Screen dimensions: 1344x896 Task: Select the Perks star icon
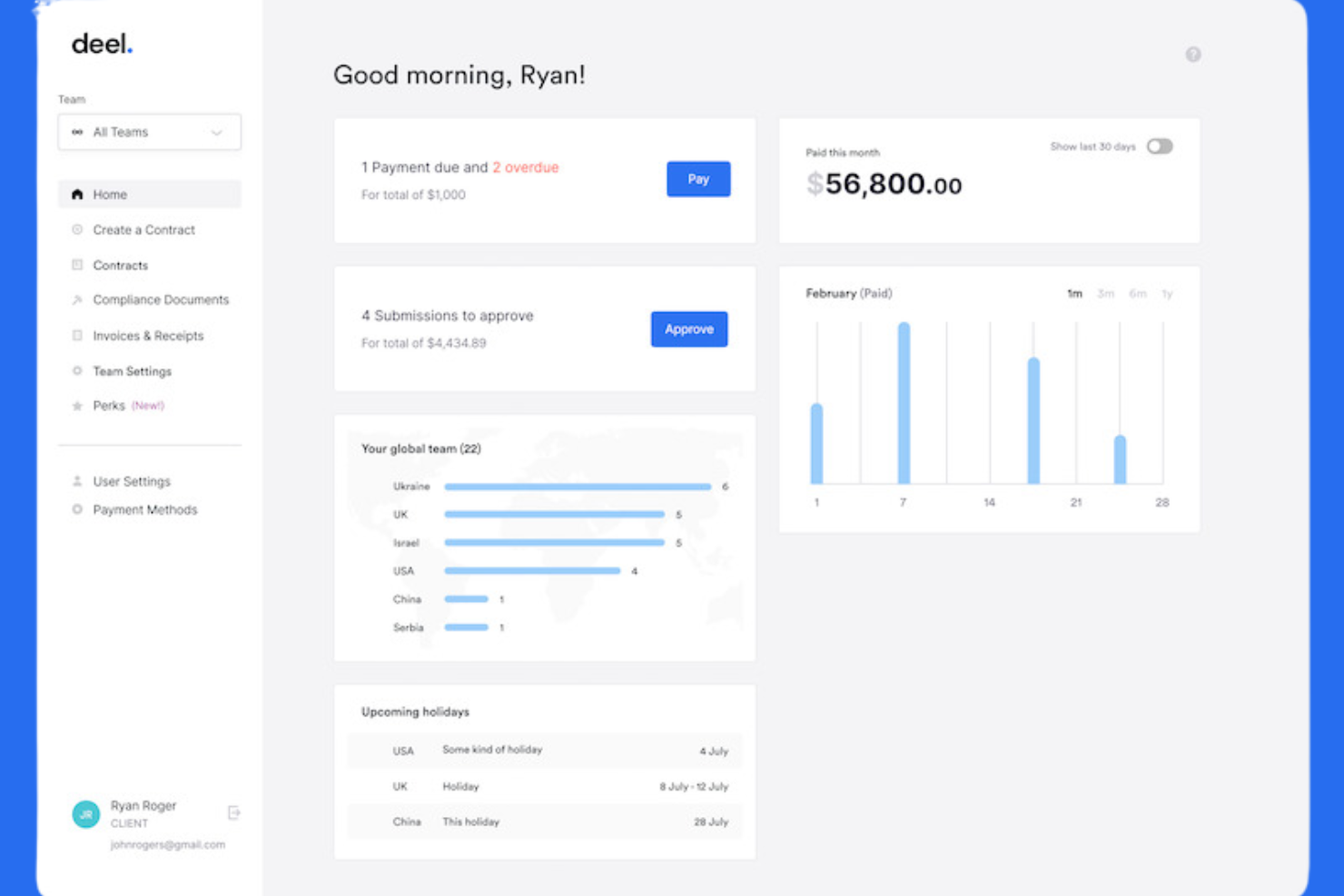point(77,405)
